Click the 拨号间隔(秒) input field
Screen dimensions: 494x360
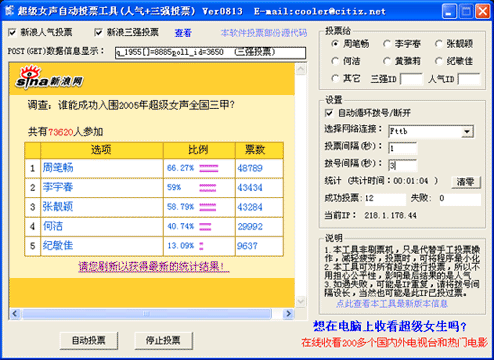(x=403, y=165)
